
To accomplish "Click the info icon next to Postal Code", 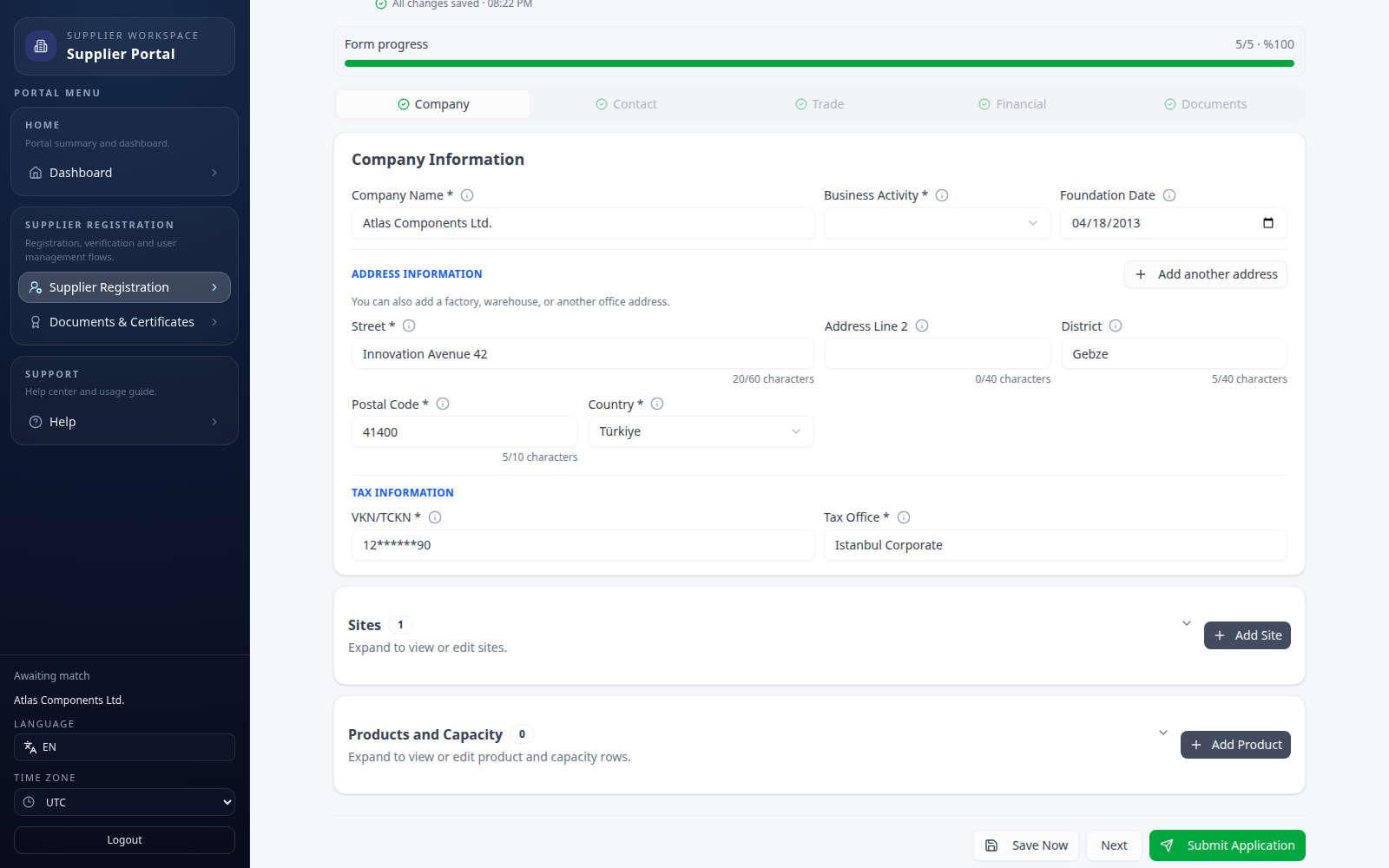I will (x=443, y=404).
